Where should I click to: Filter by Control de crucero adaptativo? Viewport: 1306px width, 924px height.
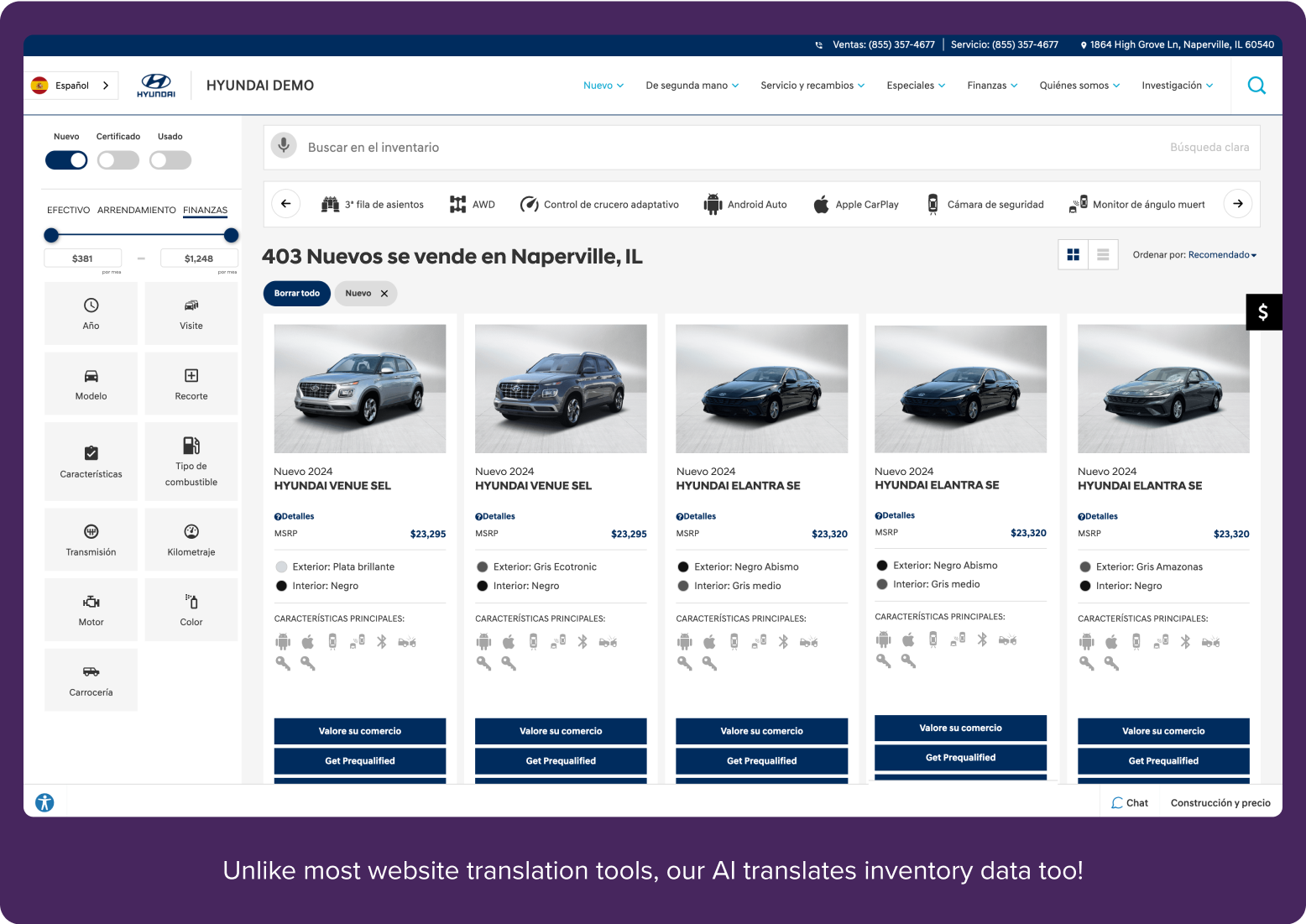click(599, 204)
